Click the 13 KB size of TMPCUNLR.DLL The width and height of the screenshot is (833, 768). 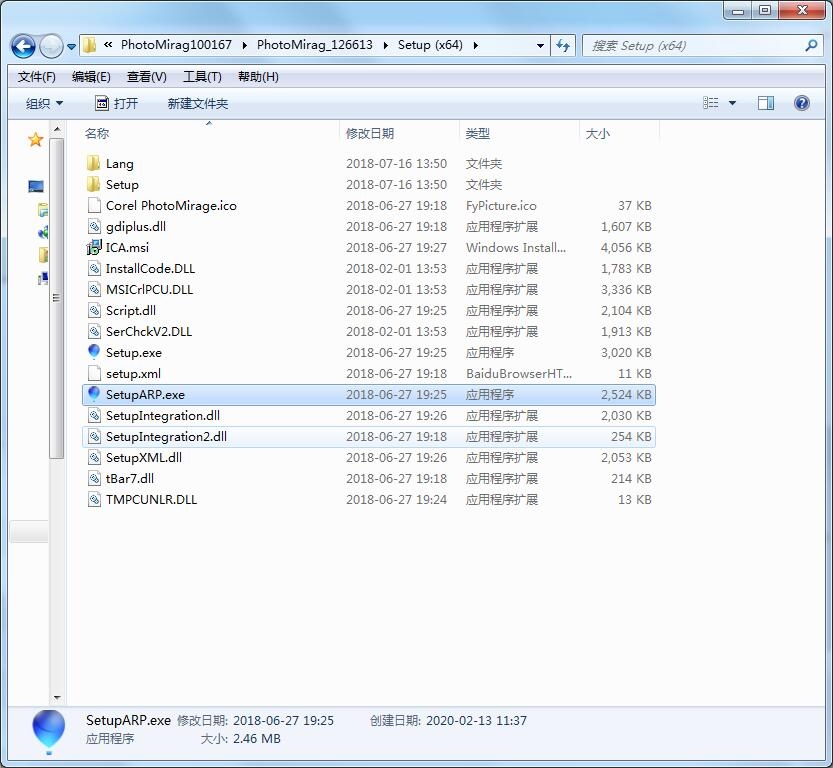click(635, 500)
